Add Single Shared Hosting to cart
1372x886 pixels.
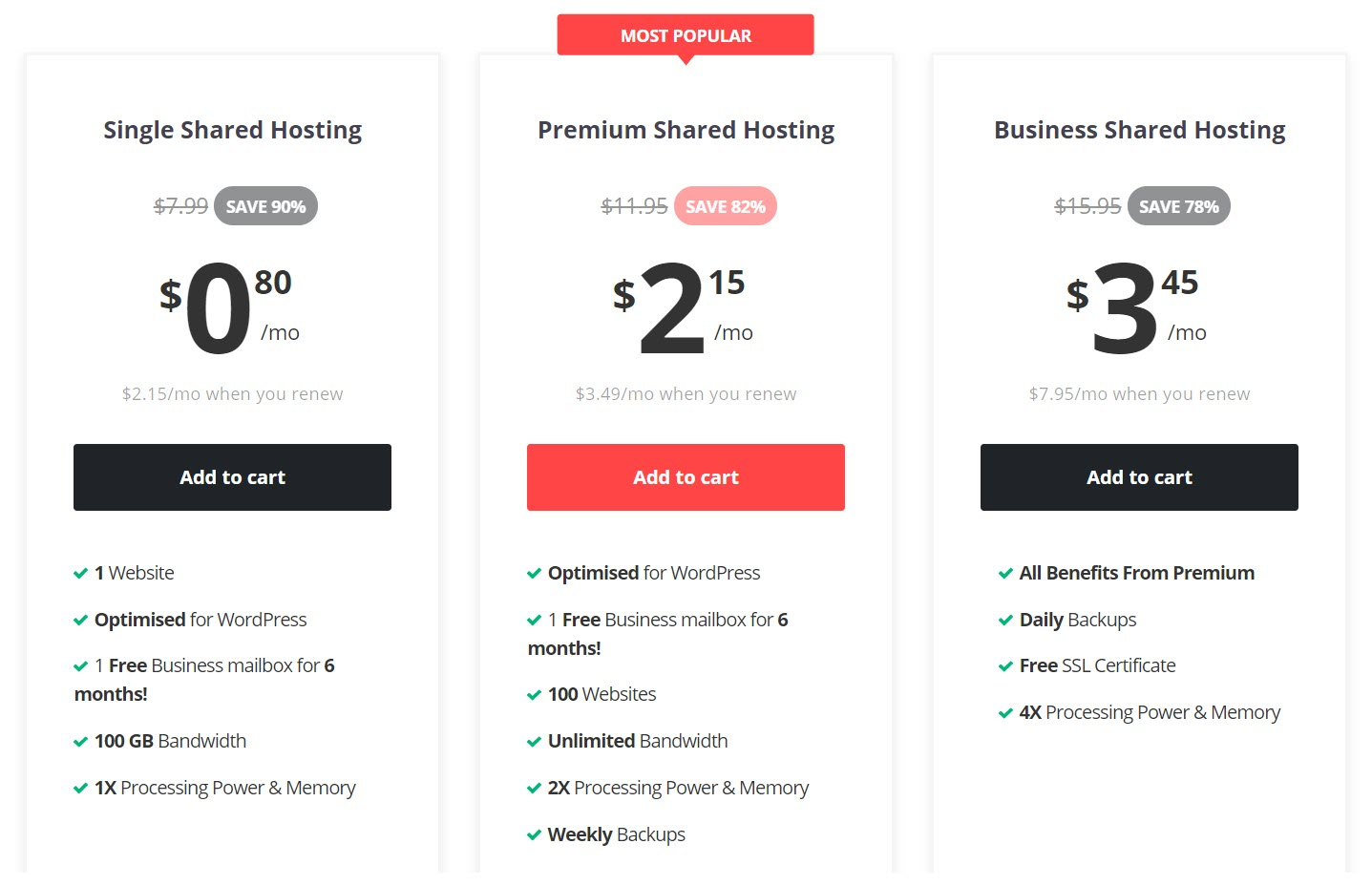(x=232, y=477)
